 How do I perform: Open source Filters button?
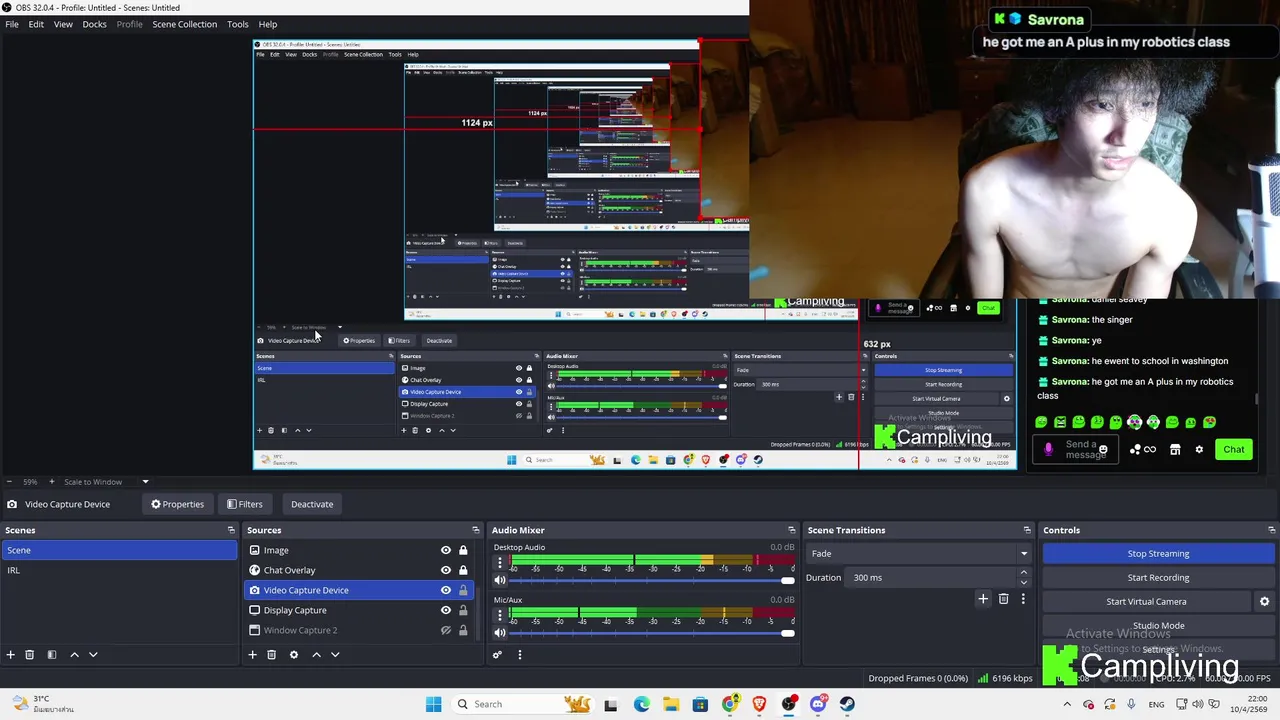point(244,504)
